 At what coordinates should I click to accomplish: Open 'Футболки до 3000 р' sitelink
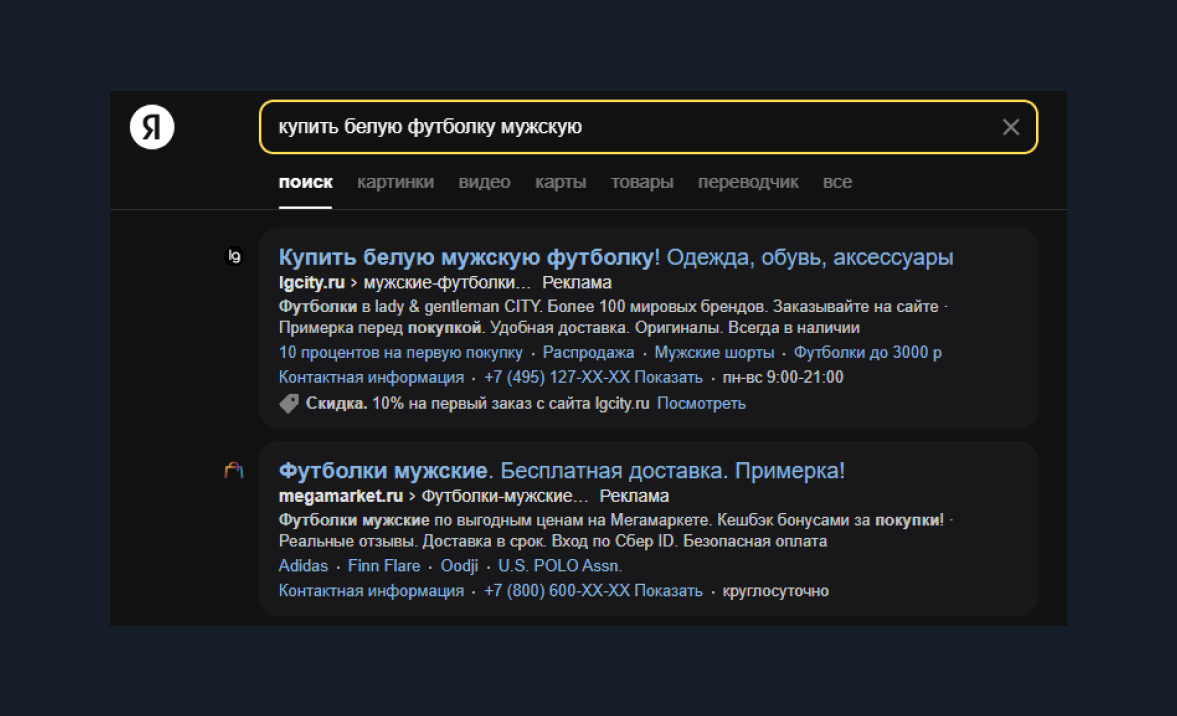pyautogui.click(x=868, y=353)
